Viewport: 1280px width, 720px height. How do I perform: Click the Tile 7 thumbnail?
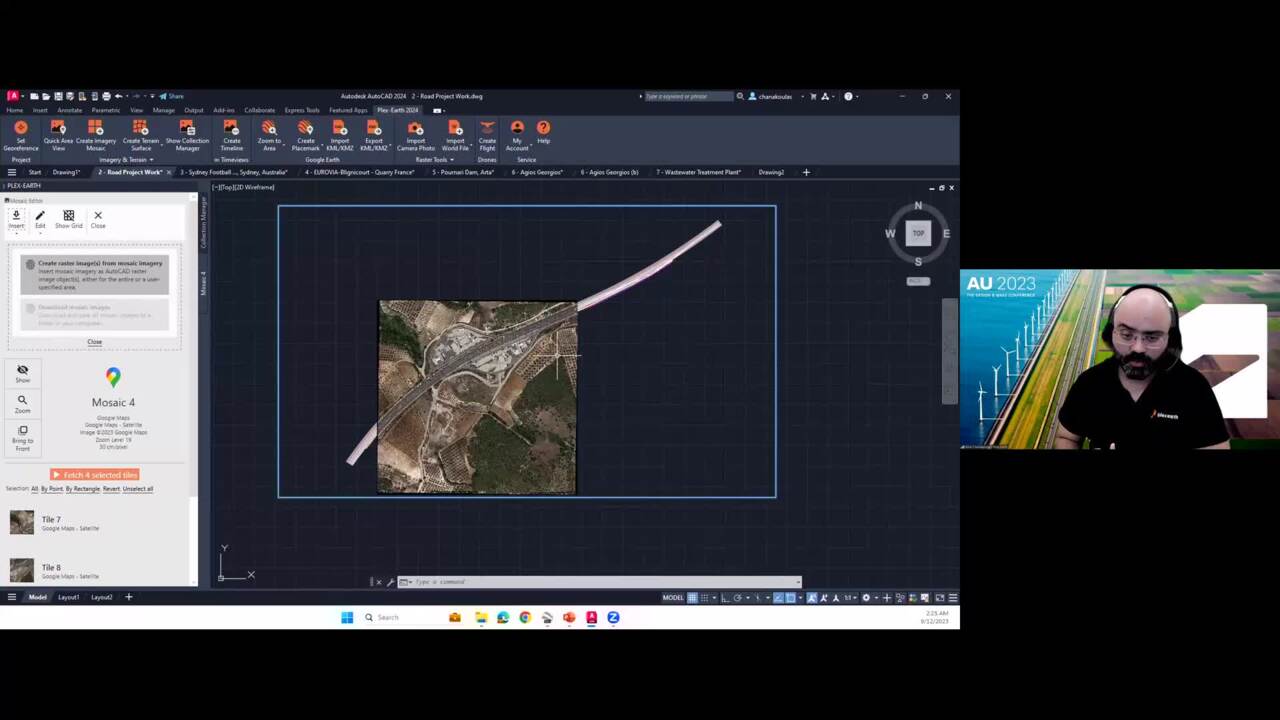22,522
